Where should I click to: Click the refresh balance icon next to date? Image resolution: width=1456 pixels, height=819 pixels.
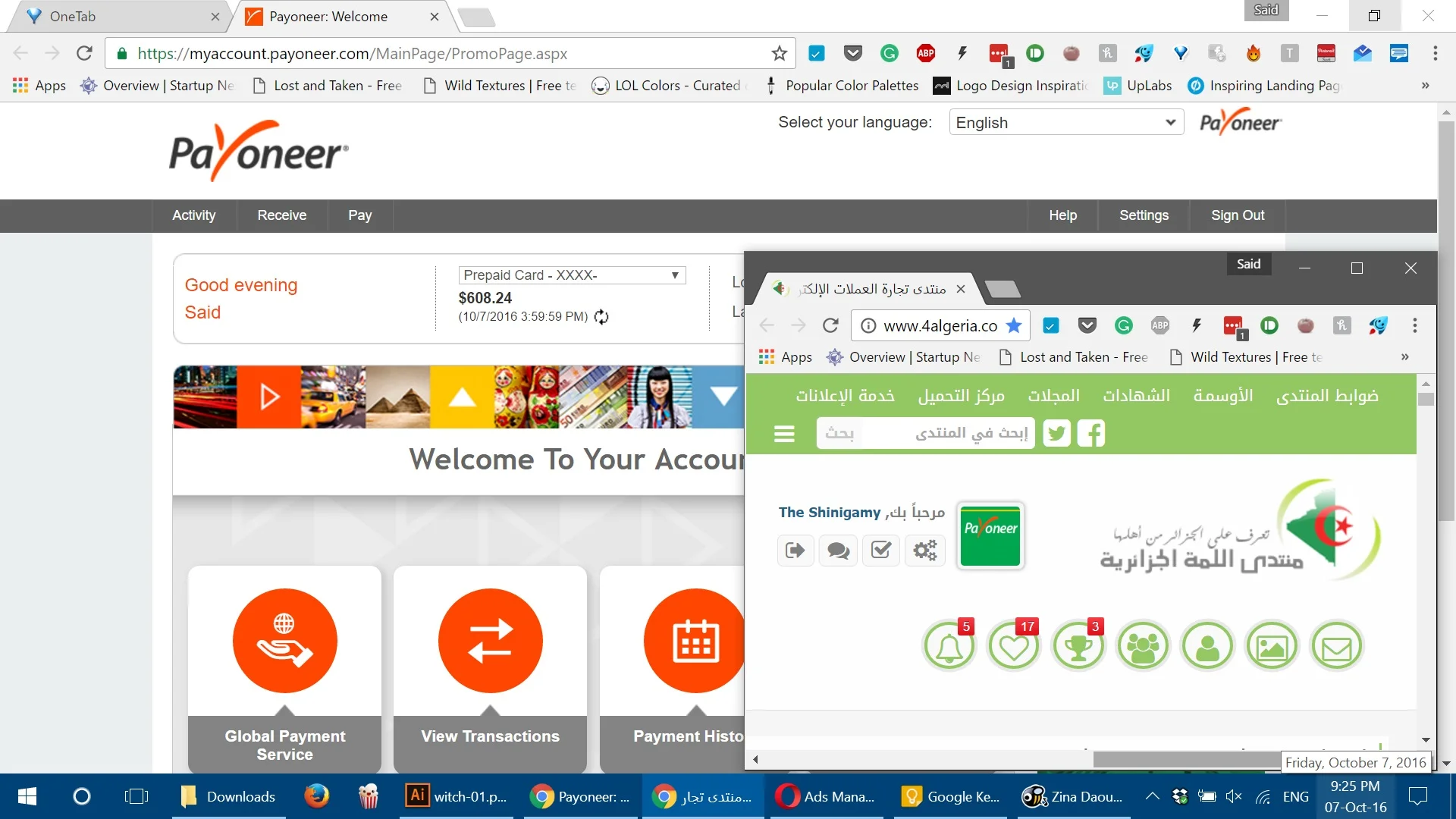601,317
